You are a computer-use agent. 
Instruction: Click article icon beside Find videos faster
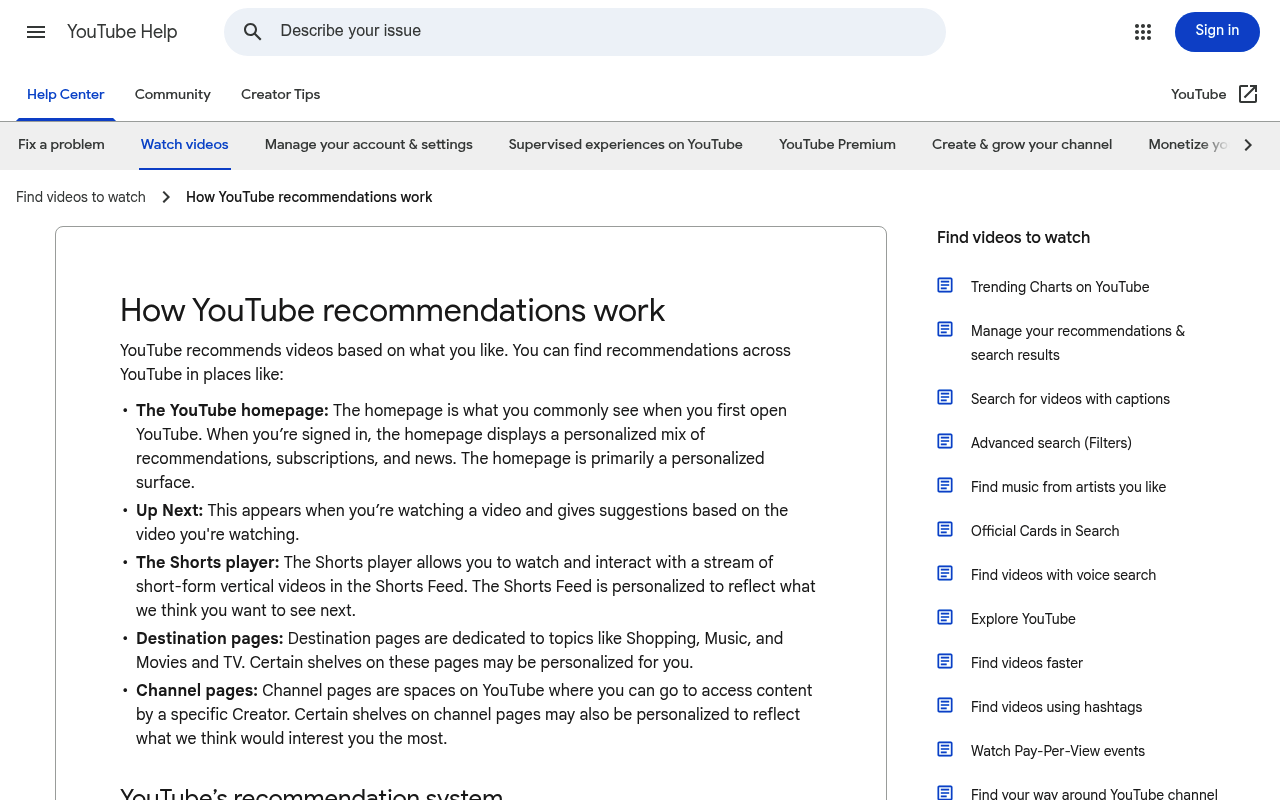coord(945,661)
